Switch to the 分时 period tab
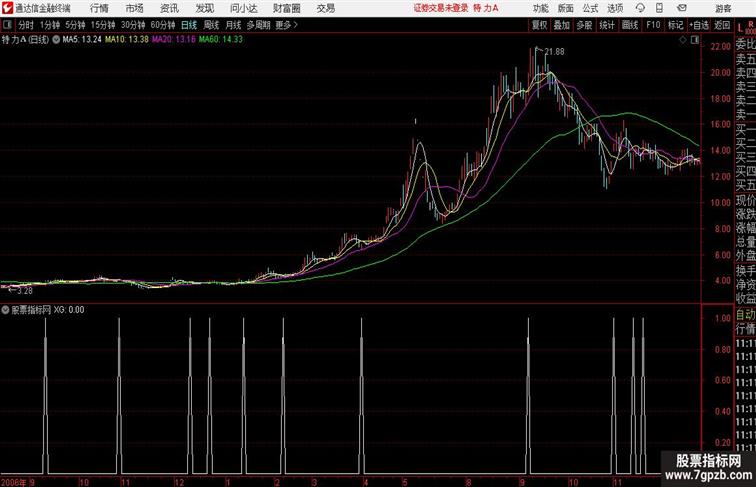This screenshot has width=756, height=487. (26, 25)
